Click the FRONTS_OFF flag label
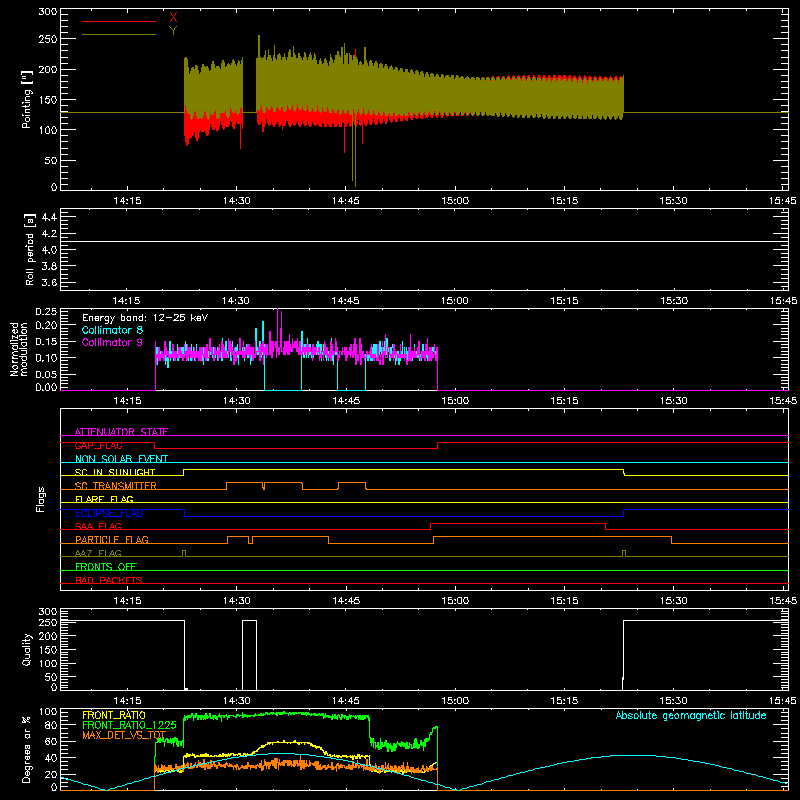This screenshot has height=800, width=800. (106, 566)
